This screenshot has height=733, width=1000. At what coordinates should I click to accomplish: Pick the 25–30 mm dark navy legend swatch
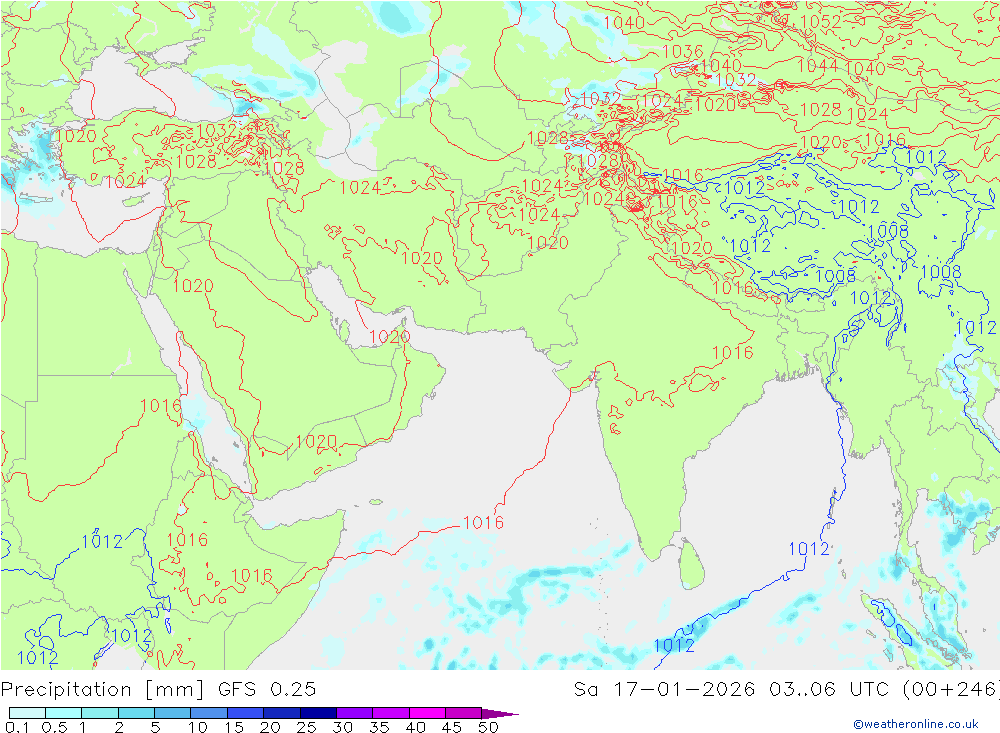point(318,713)
